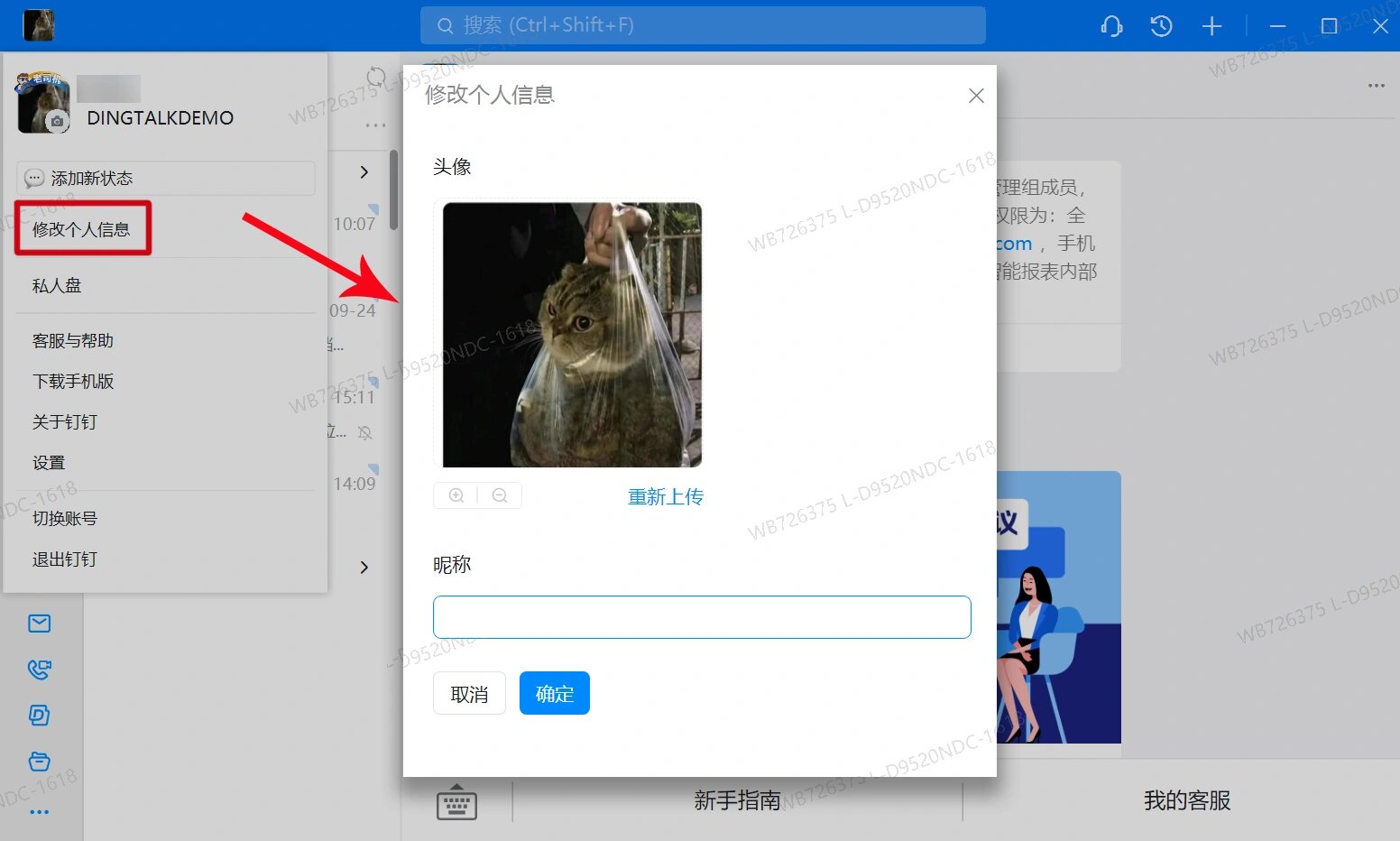Click the 取消 button

(469, 693)
